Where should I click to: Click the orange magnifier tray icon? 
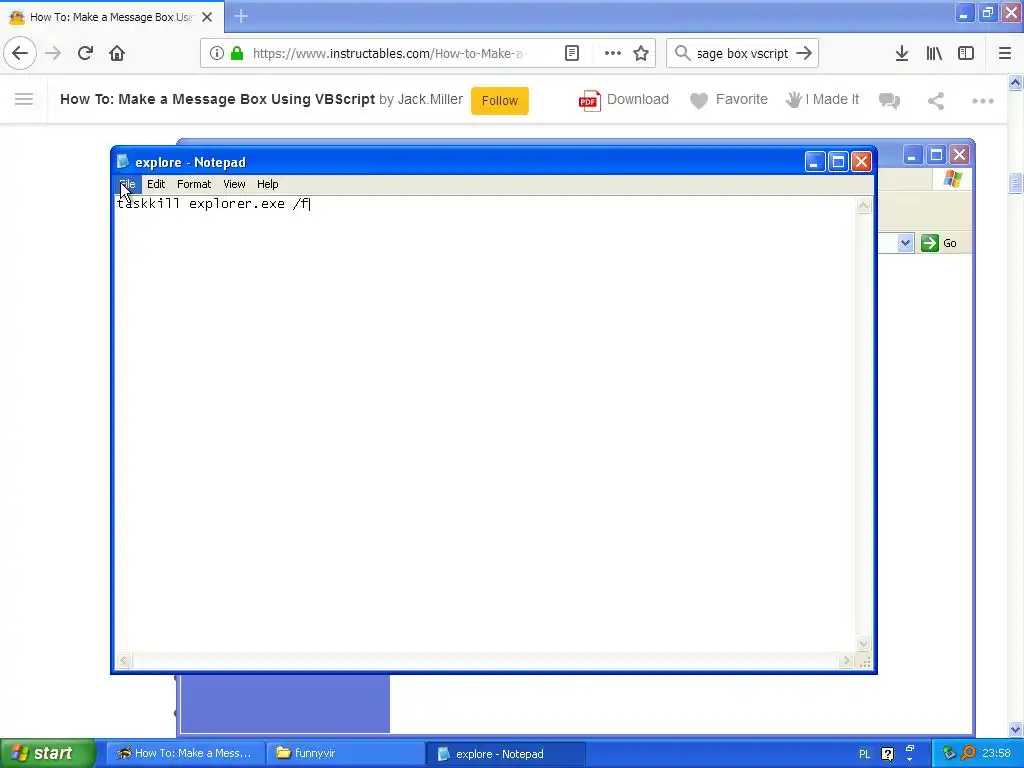coord(968,753)
